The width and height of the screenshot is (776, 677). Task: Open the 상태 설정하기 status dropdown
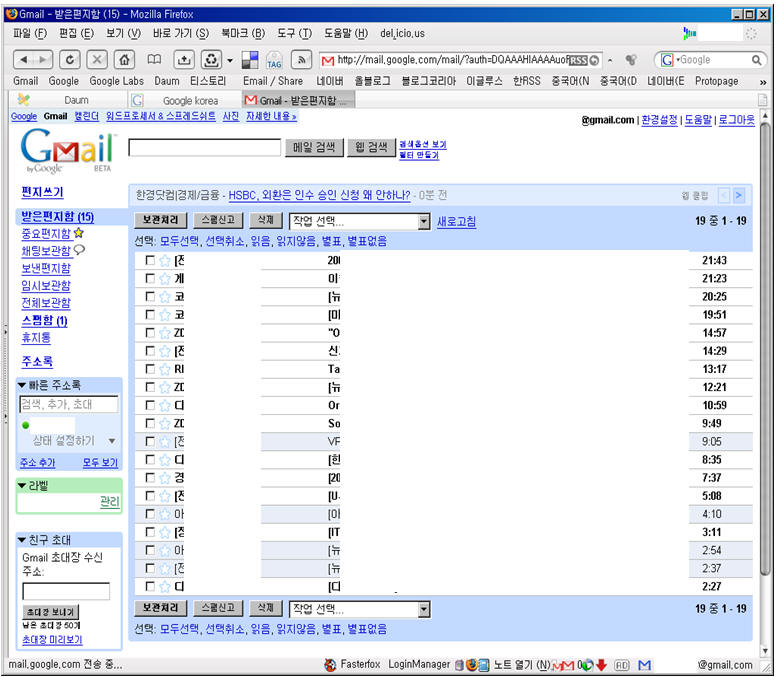pyautogui.click(x=112, y=441)
